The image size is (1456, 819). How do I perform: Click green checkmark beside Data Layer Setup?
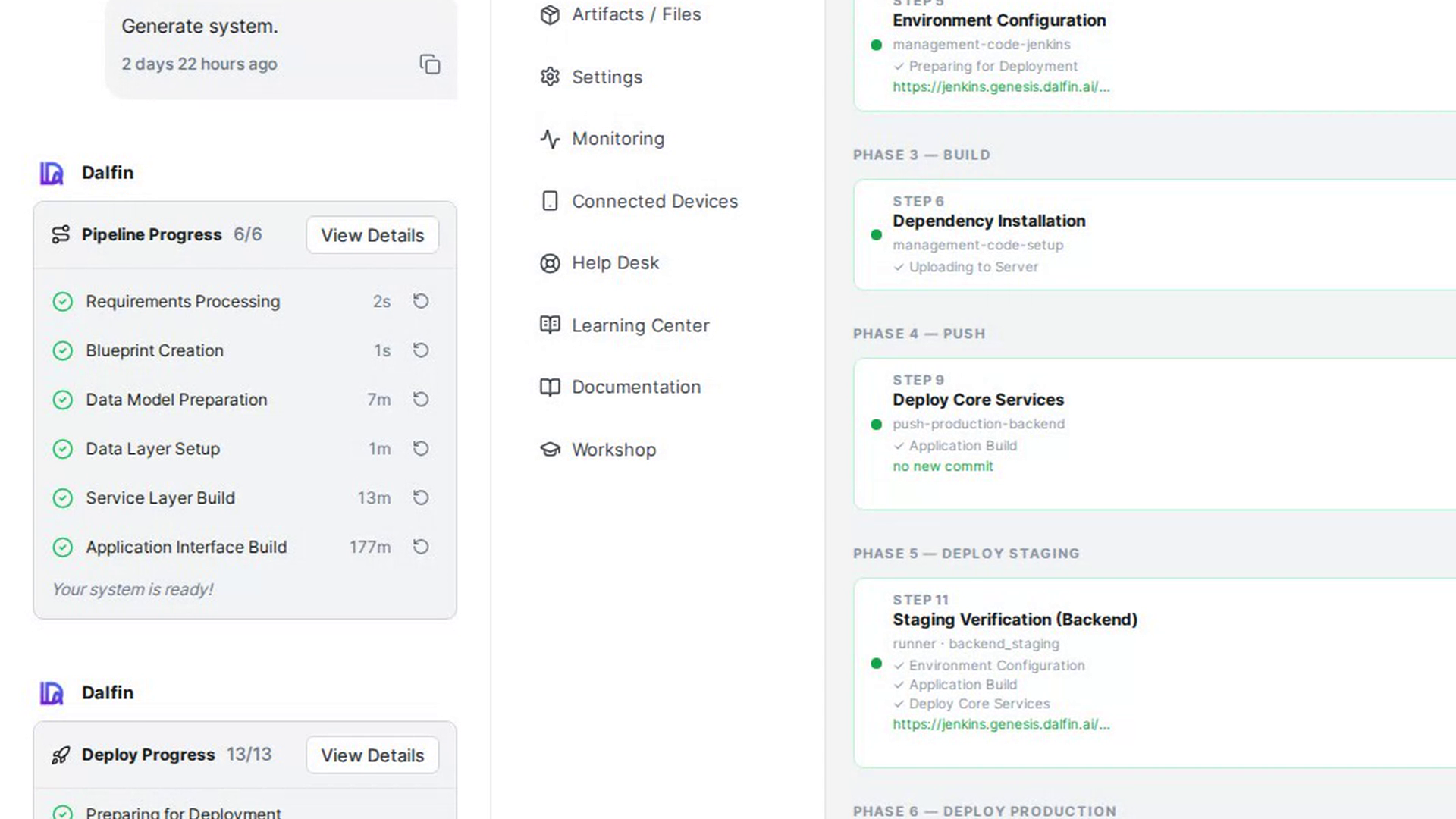point(63,449)
